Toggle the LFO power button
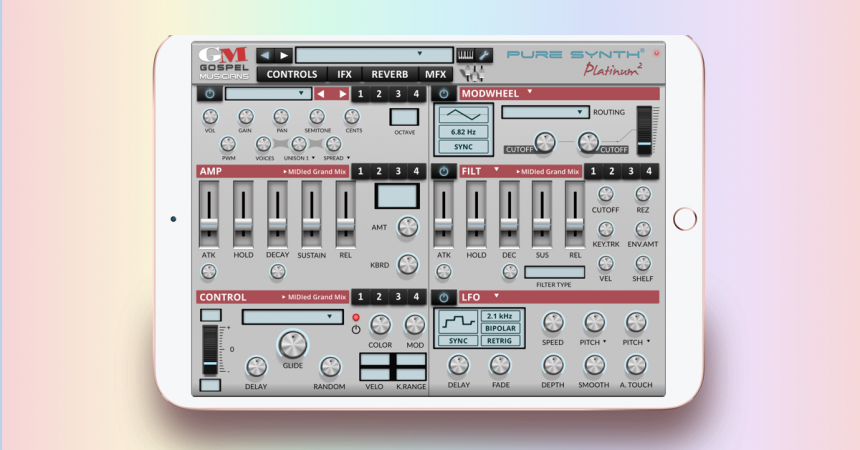The image size is (860, 450). 444,297
